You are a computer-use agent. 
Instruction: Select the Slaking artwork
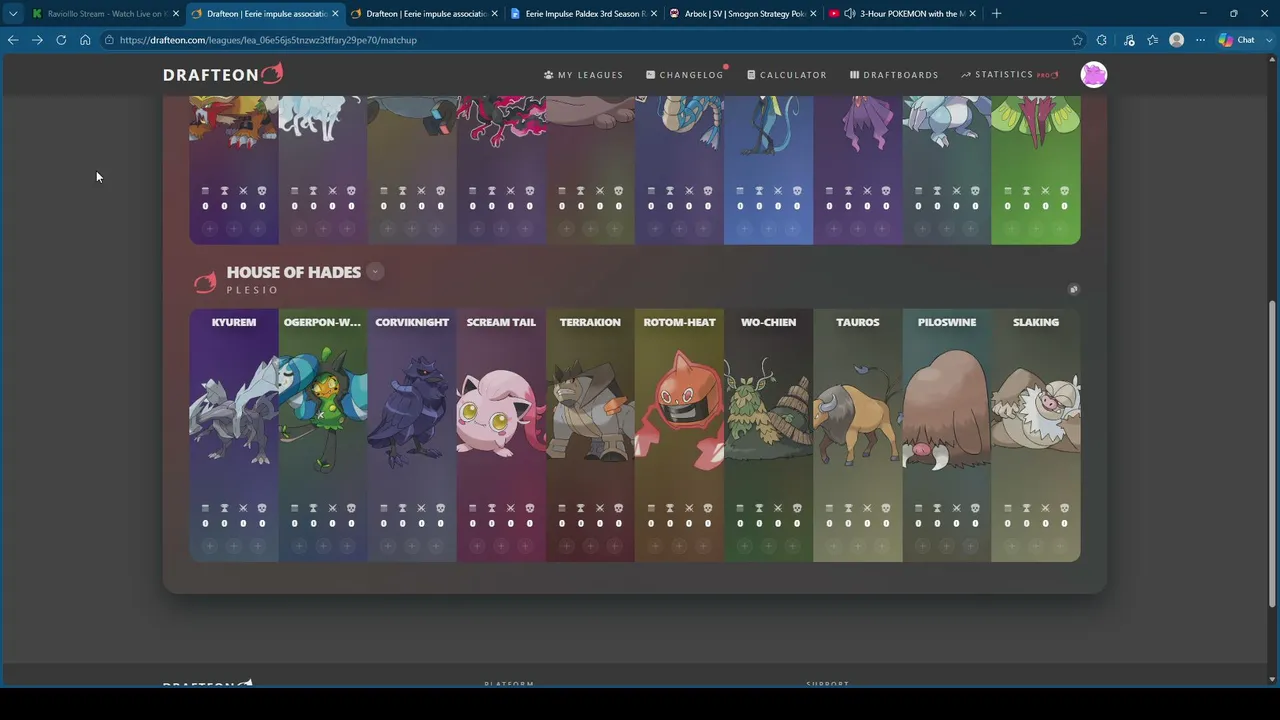(1036, 412)
